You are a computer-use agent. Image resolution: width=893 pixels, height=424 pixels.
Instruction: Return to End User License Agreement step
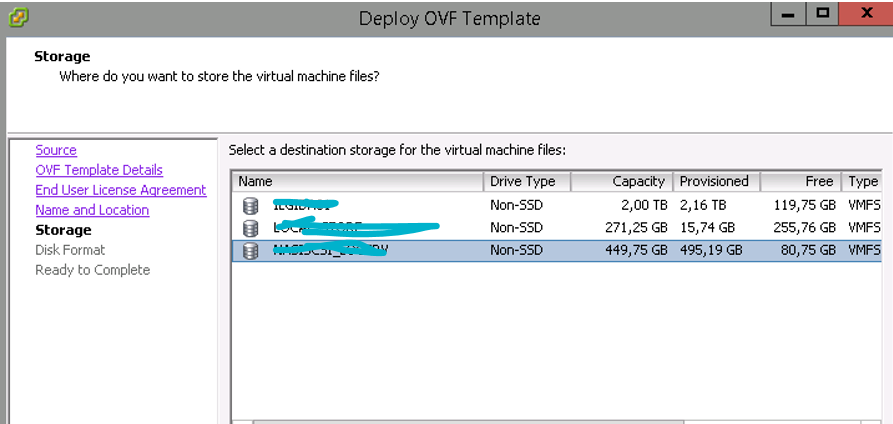pyautogui.click(x=121, y=190)
